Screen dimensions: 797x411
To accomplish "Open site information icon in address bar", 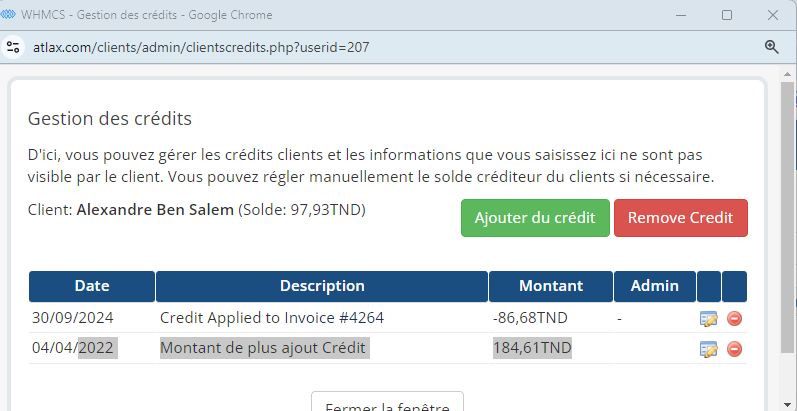I will pos(13,47).
